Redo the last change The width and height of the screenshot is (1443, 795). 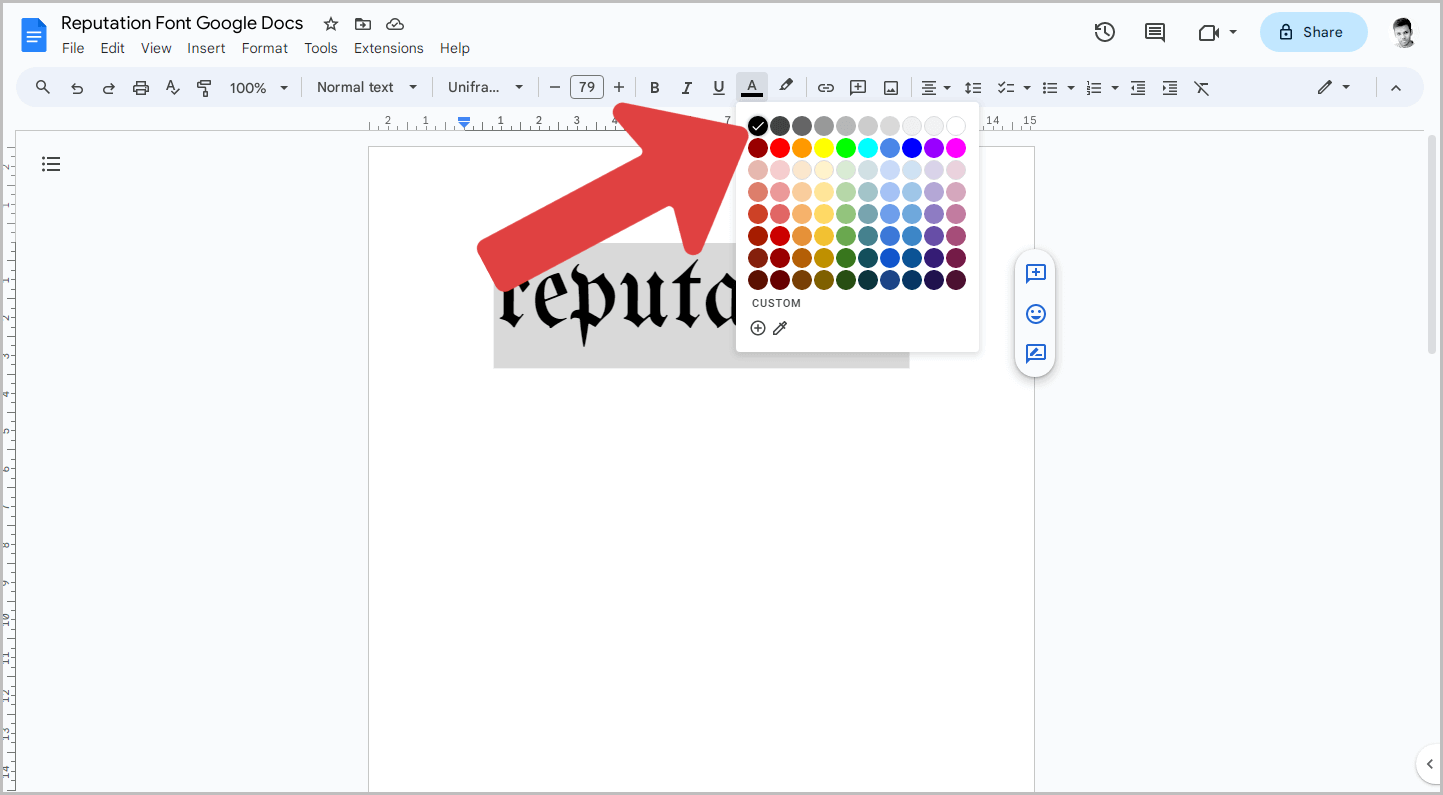pos(108,87)
